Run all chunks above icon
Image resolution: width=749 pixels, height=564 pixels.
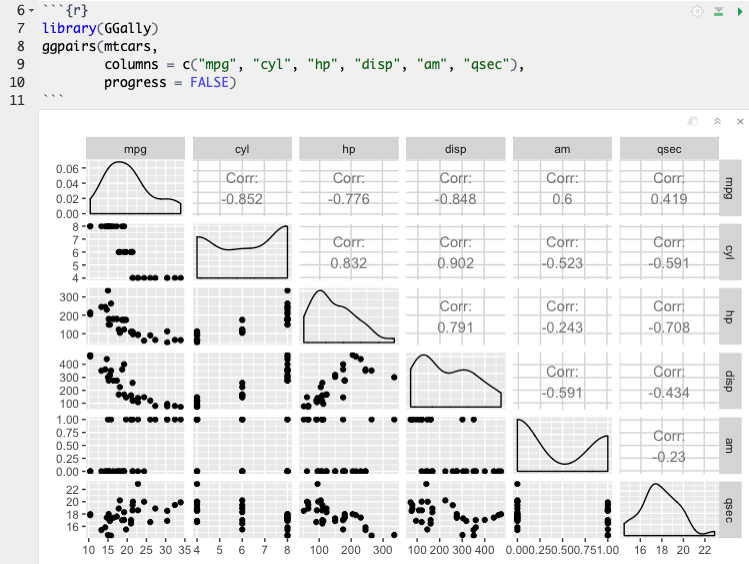tap(718, 11)
